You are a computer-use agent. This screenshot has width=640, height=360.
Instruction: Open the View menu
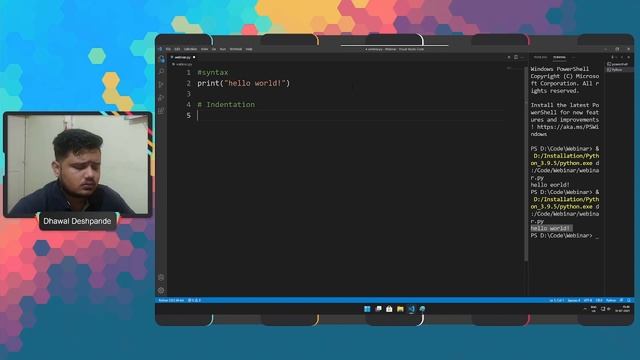[204, 49]
